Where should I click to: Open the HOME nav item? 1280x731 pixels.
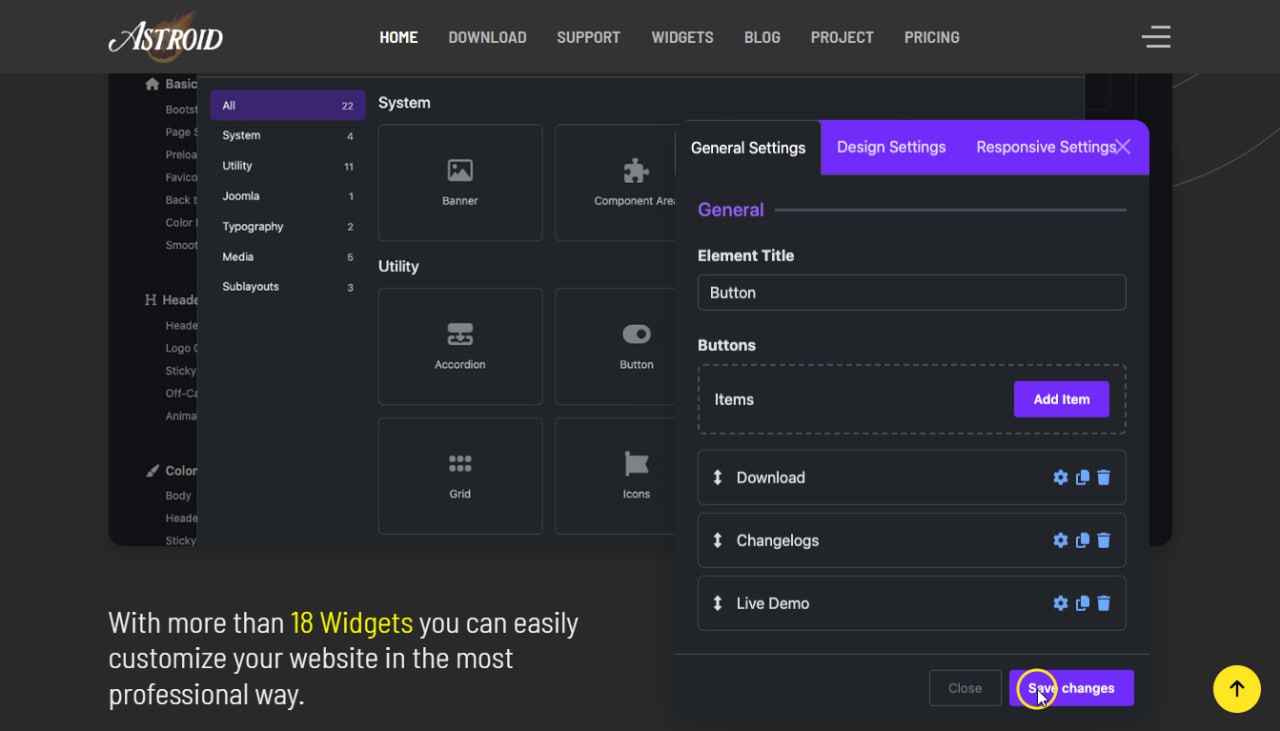coord(398,37)
